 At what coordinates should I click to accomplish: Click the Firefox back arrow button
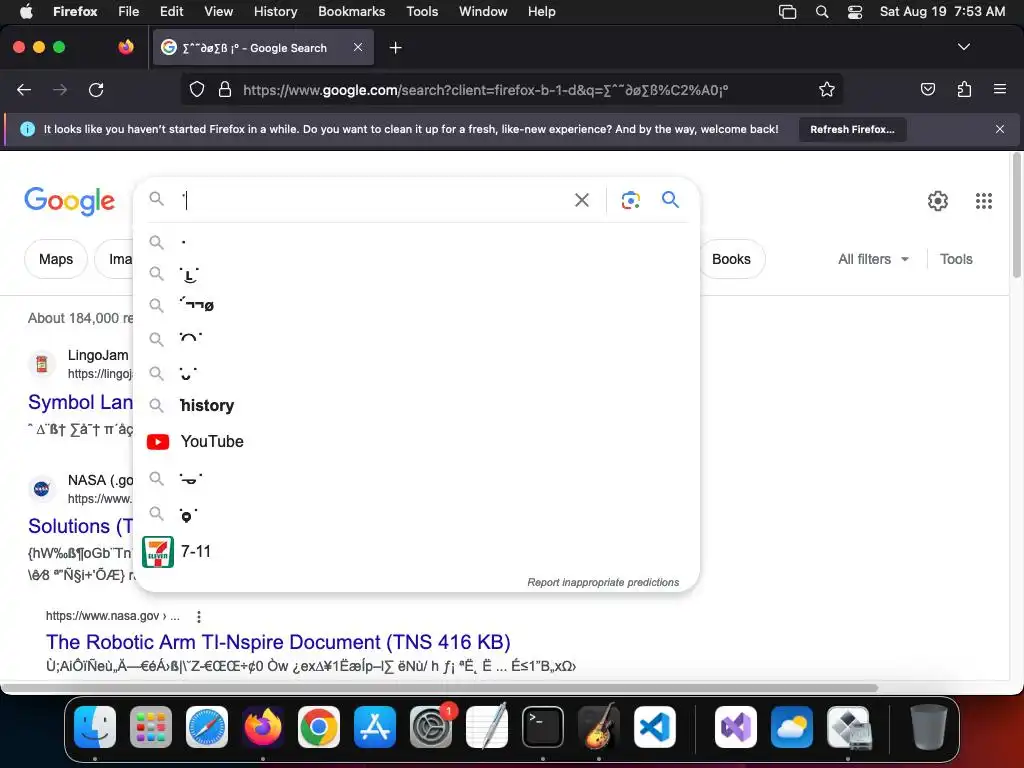coord(24,89)
